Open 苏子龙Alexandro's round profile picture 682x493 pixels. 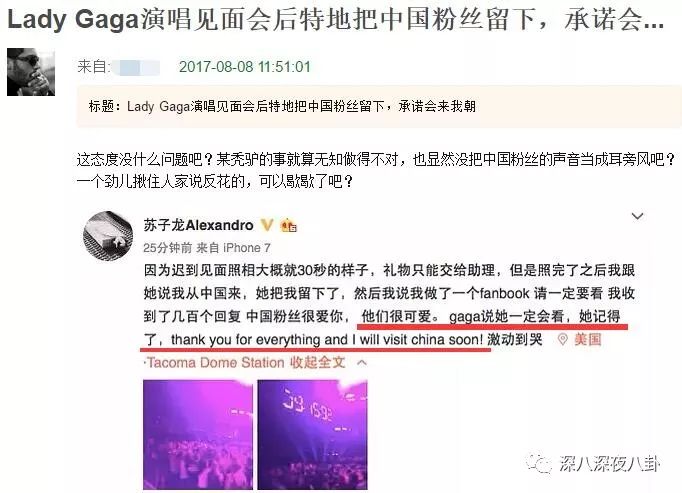point(108,236)
